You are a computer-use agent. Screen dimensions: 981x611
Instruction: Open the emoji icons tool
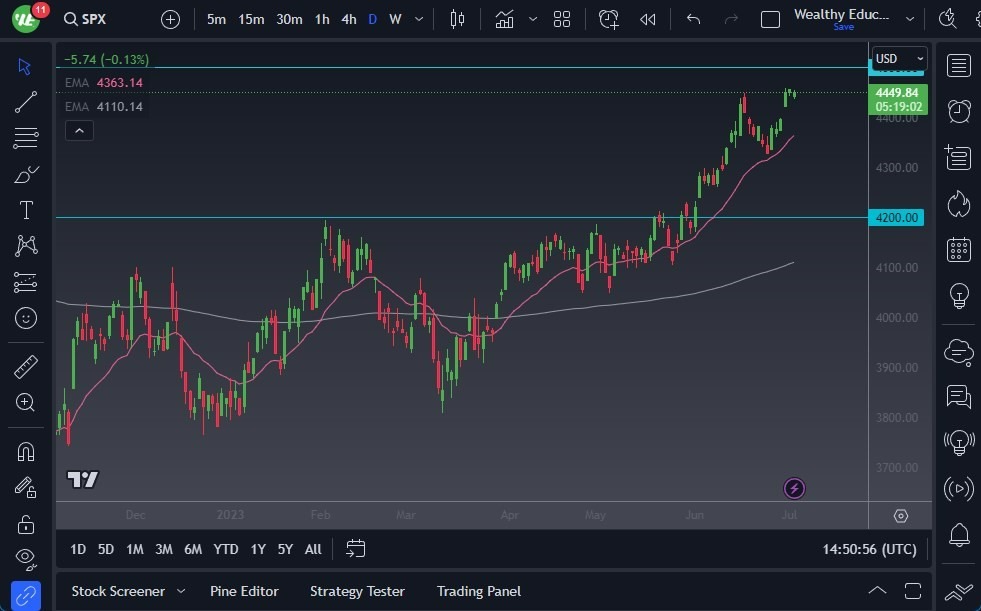point(26,318)
